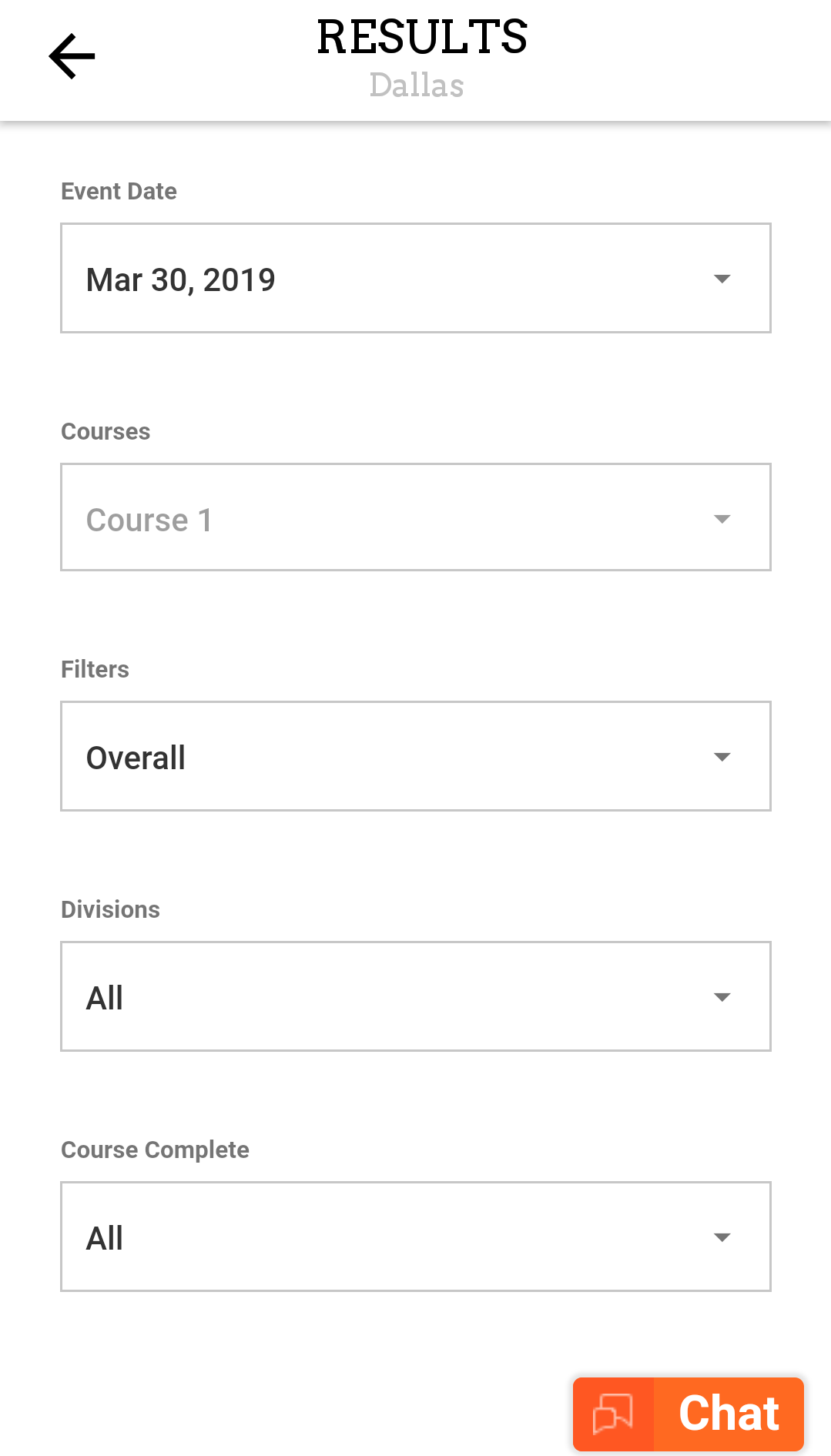
Task: Click the Courses dropdown arrow
Action: click(x=722, y=519)
